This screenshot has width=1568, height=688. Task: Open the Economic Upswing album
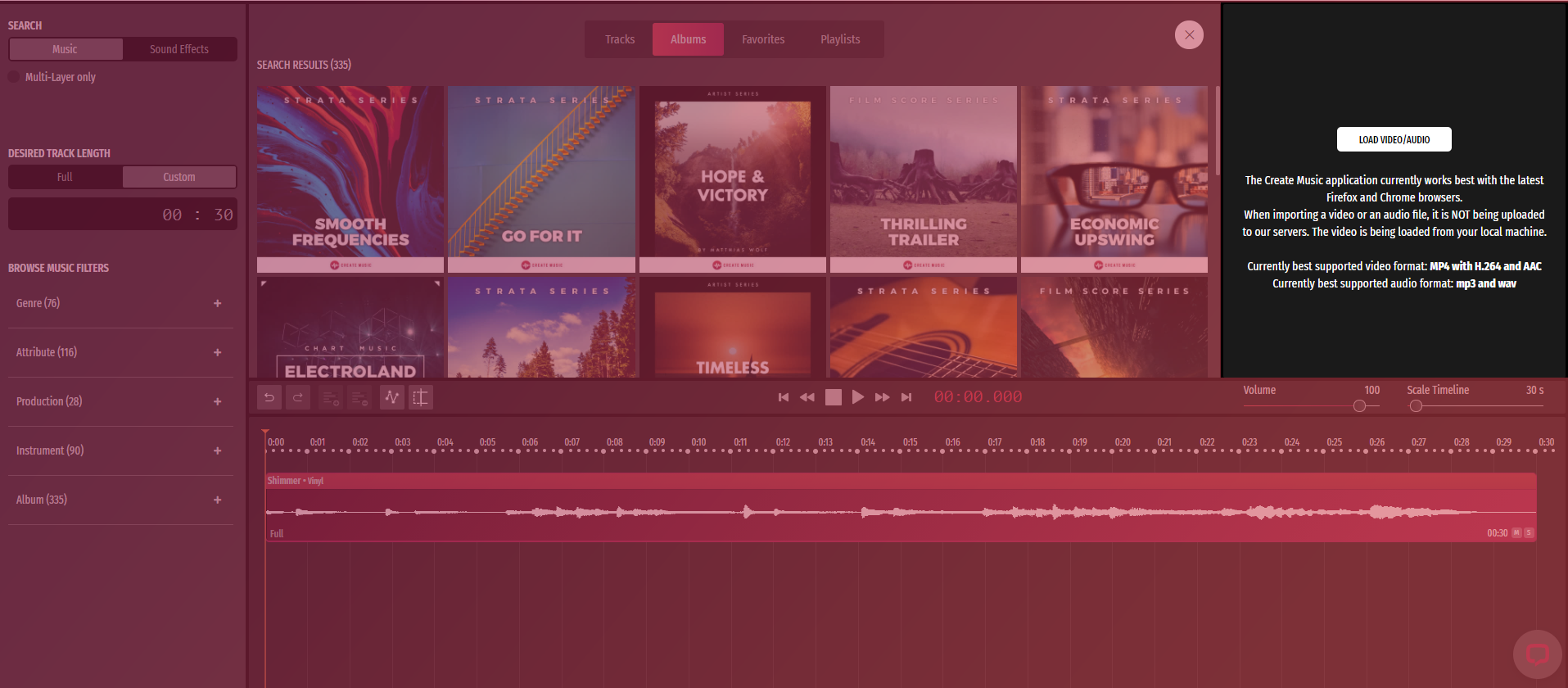pyautogui.click(x=1114, y=179)
